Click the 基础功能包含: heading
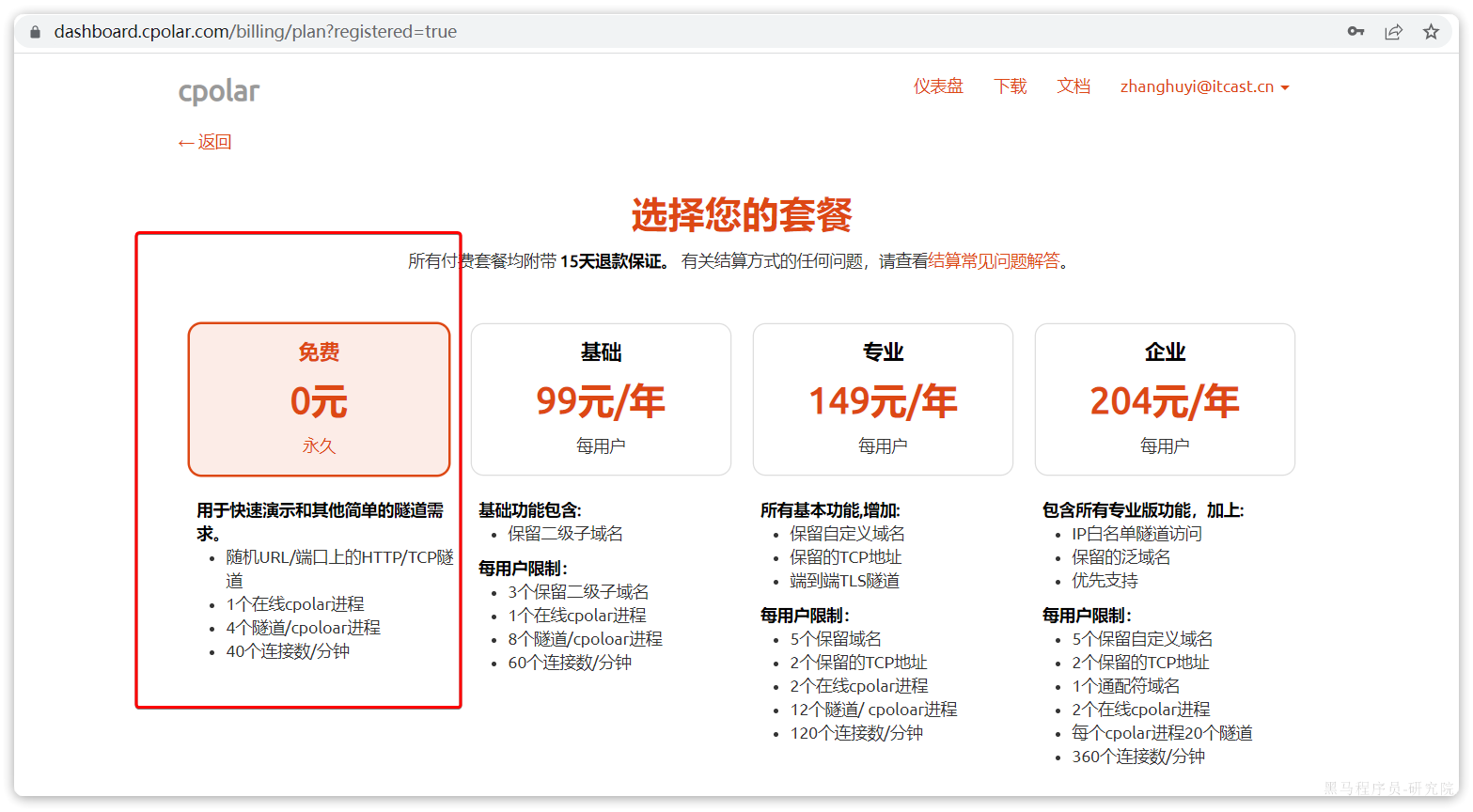The width and height of the screenshot is (1473, 812). pyautogui.click(x=530, y=510)
